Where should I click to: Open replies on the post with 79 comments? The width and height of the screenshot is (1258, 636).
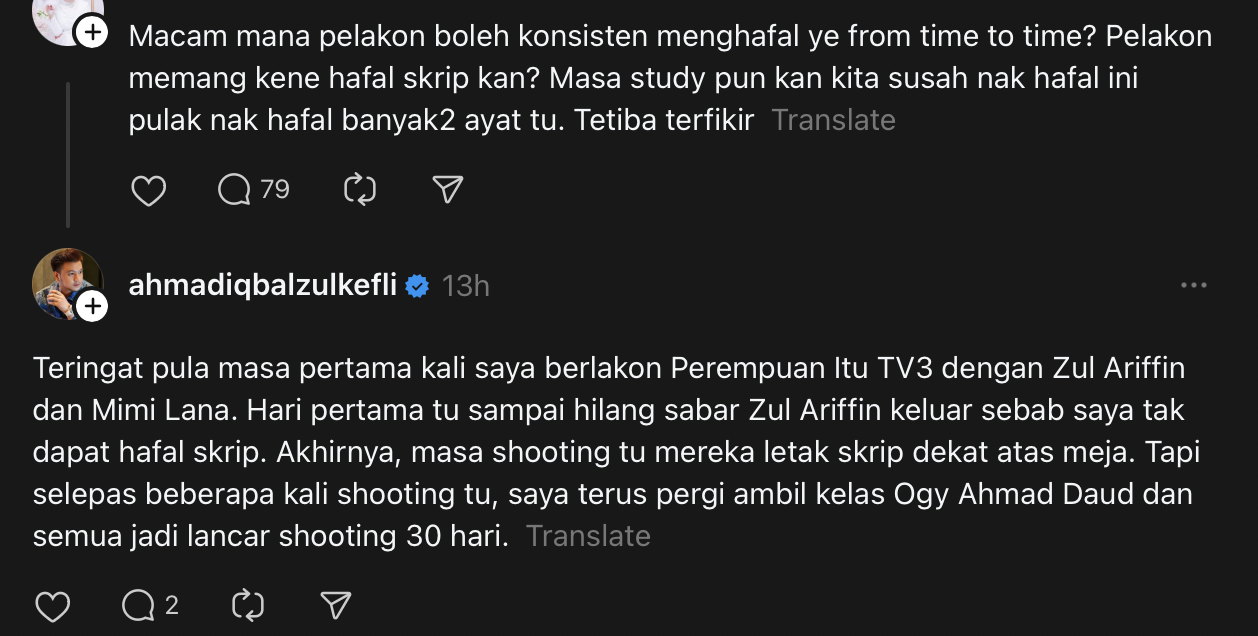point(237,190)
